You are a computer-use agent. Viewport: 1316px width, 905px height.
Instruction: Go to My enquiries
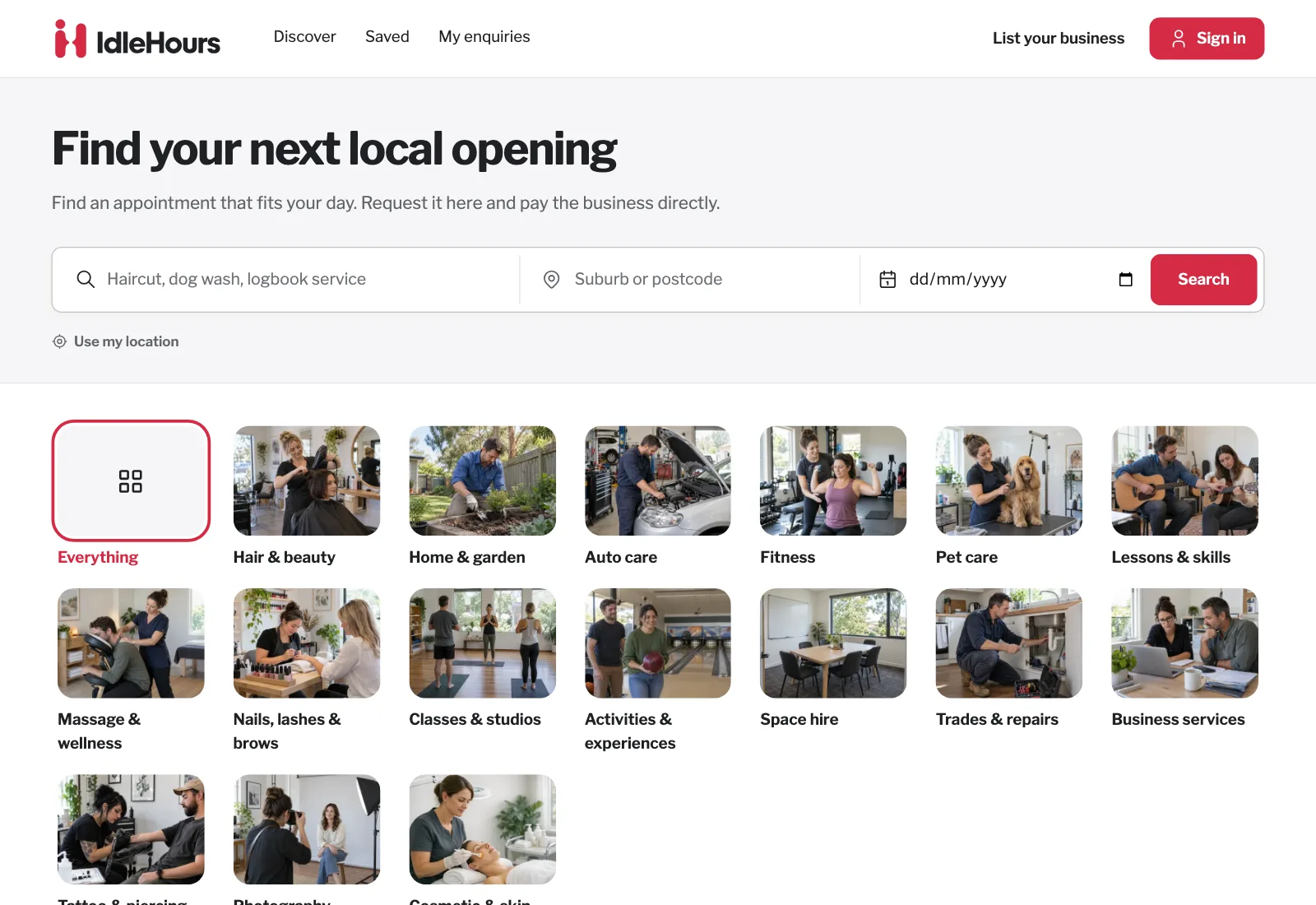484,37
